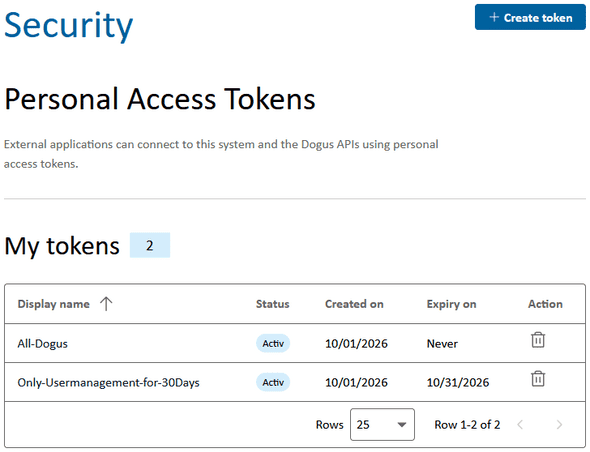Click the My tokens heading
This screenshot has width=590, height=452.
pyautogui.click(x=62, y=246)
